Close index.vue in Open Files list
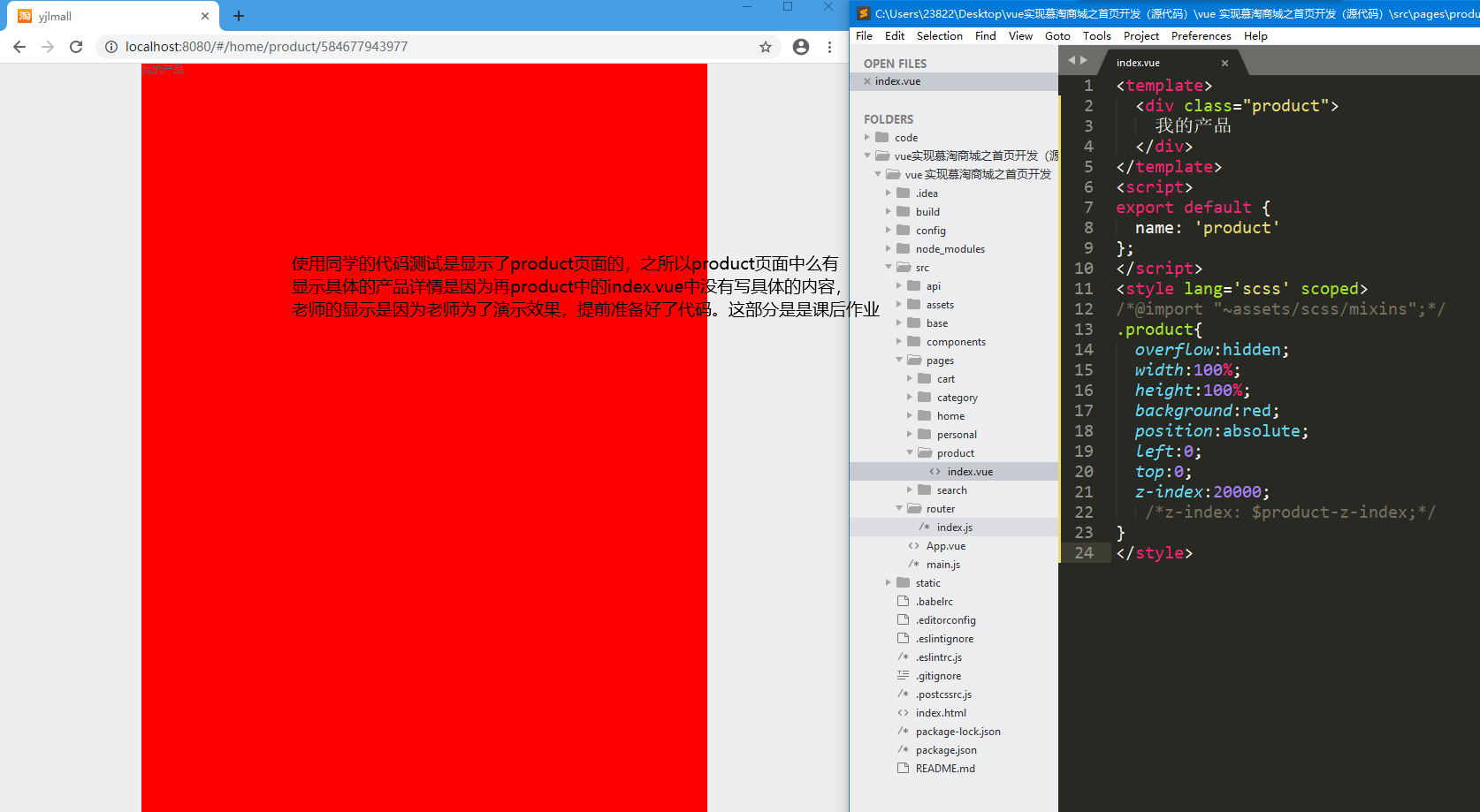 click(x=867, y=81)
